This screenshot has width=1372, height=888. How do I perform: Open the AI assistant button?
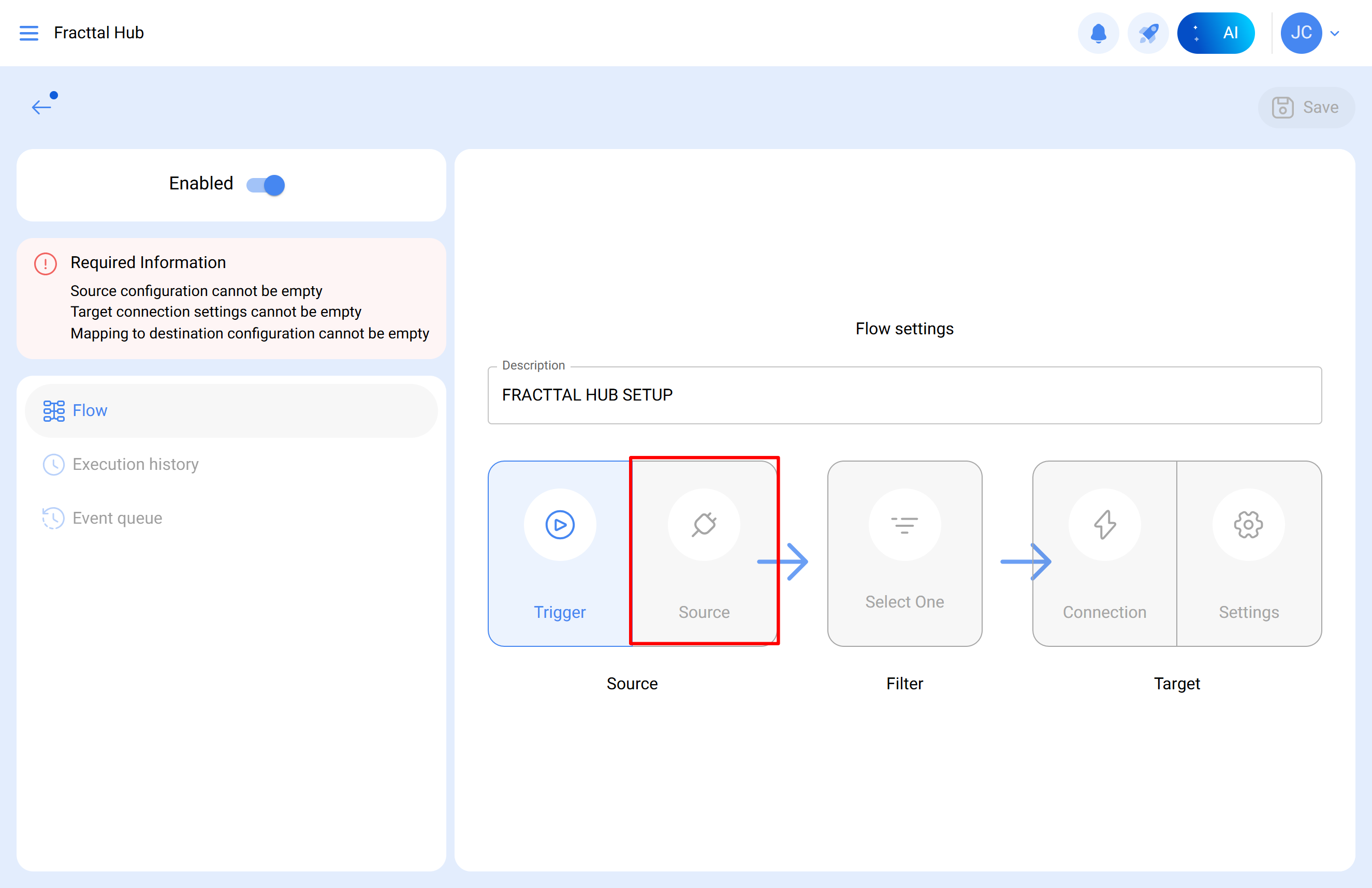pyautogui.click(x=1215, y=33)
